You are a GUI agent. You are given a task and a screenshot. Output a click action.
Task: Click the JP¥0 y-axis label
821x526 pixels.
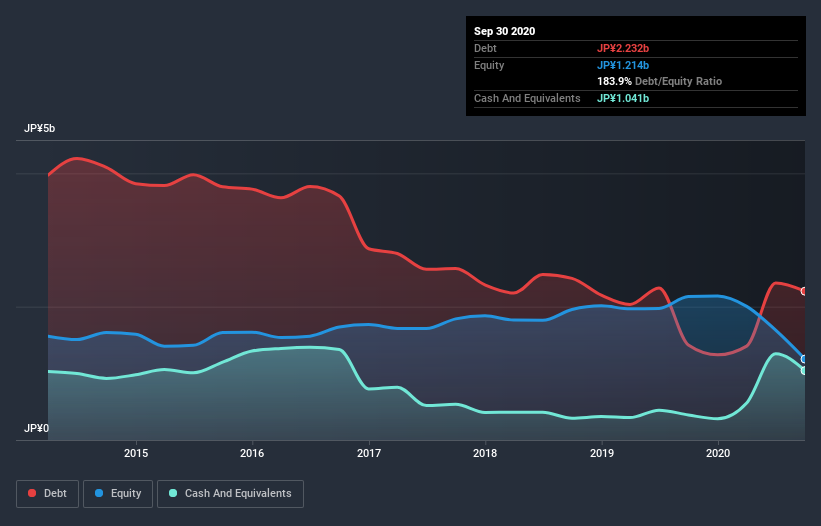point(36,428)
